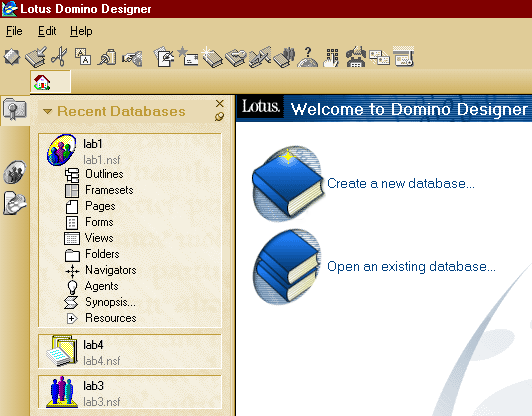Screen dimensions: 532x416
Task: Click the people globe bookmark sidebar icon
Action: pyautogui.click(x=15, y=172)
